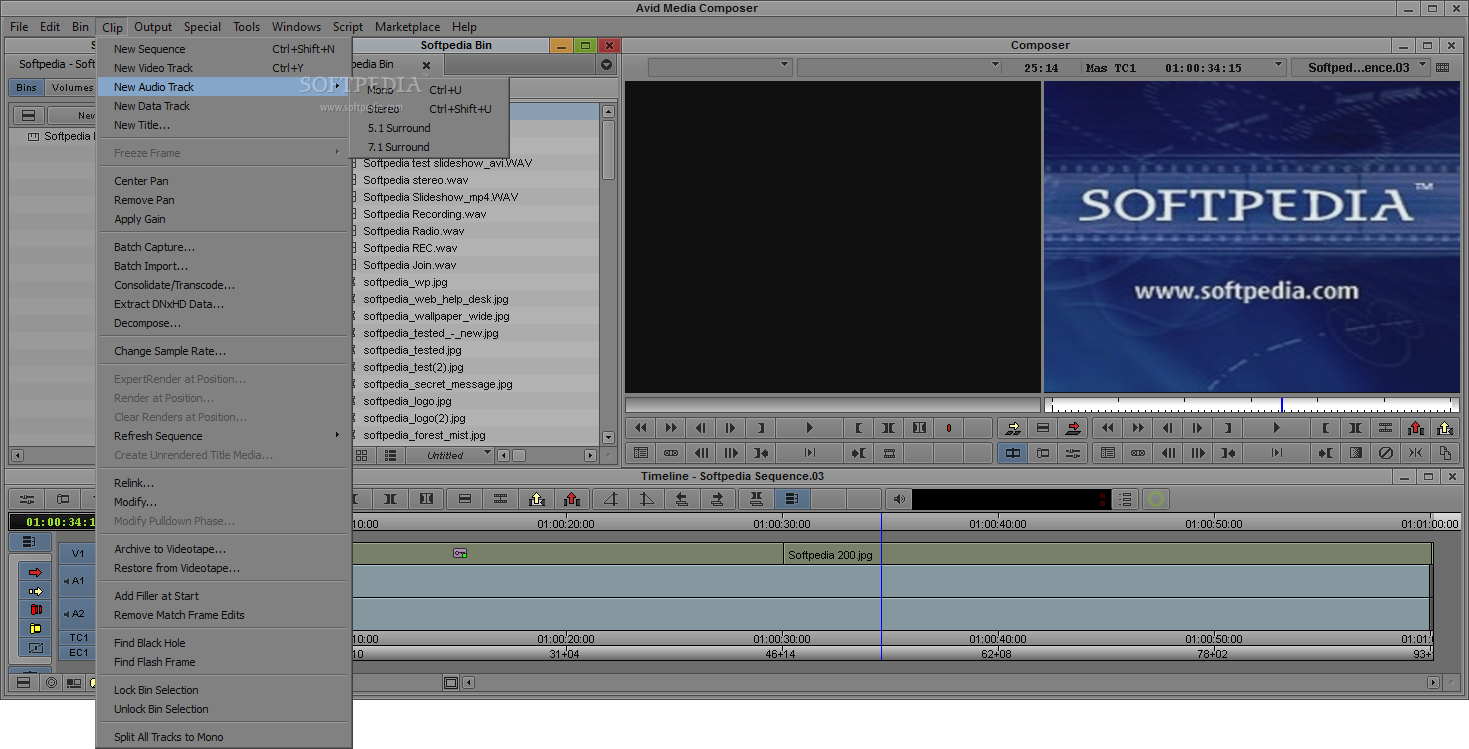Click bin scrollbar up arrow
Image resolution: width=1469 pixels, height=749 pixels.
click(608, 112)
